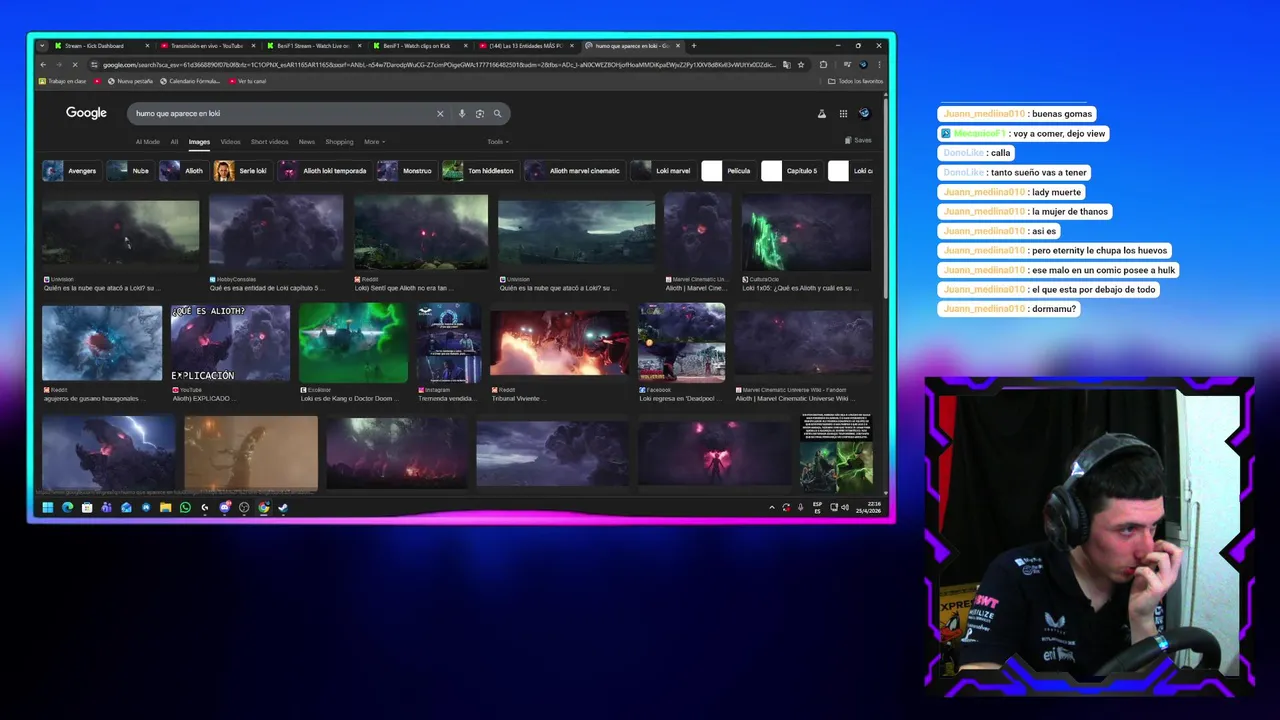Go to Google homepage via logo
This screenshot has width=1280, height=720.
[86, 113]
